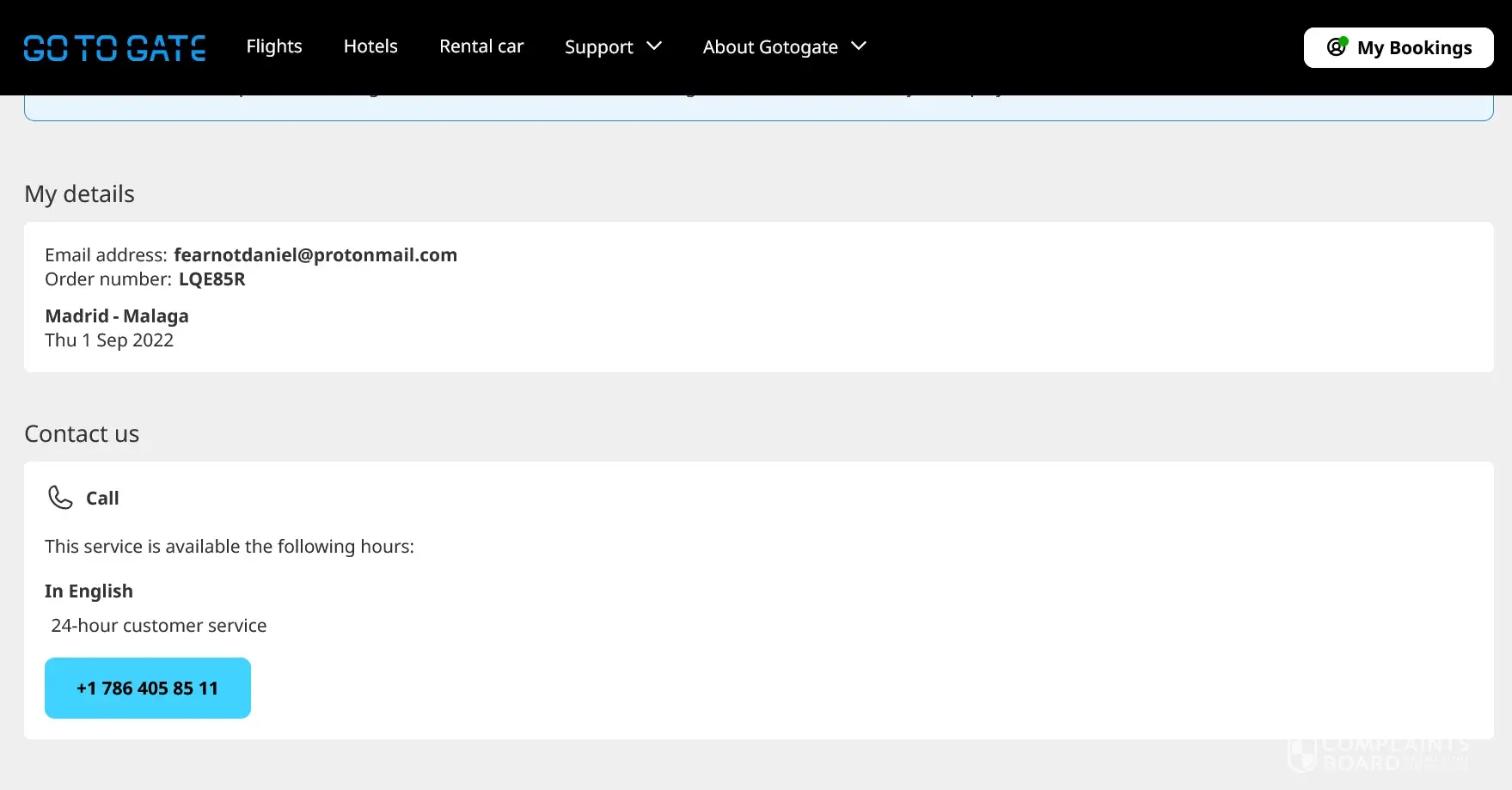
Task: Open the My Bookings button
Action: tap(1398, 47)
